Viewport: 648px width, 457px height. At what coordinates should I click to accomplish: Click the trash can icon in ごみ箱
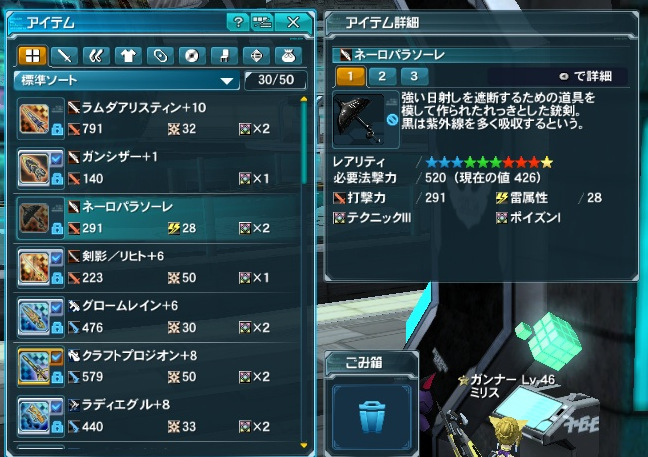372,417
